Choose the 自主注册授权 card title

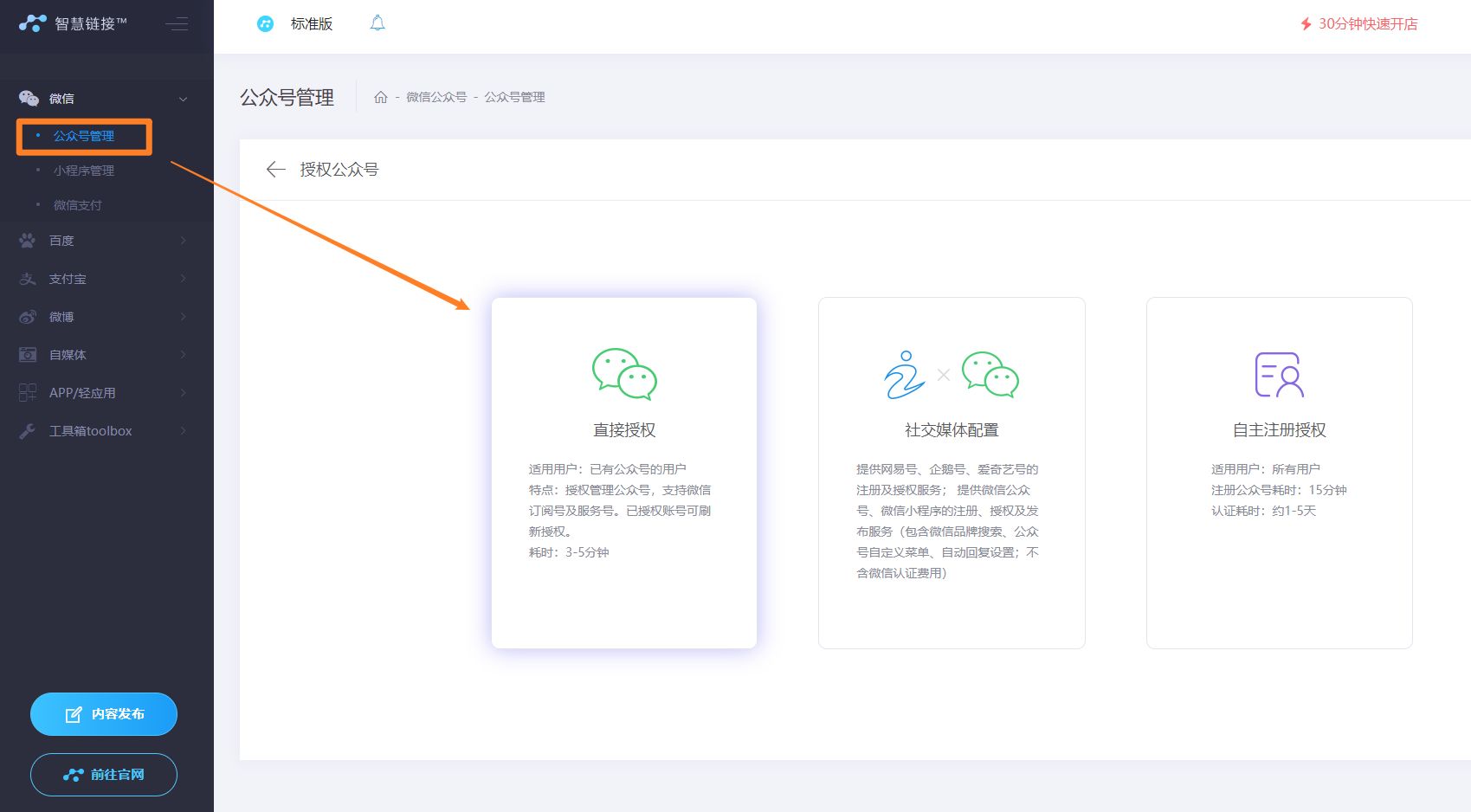point(1280,430)
